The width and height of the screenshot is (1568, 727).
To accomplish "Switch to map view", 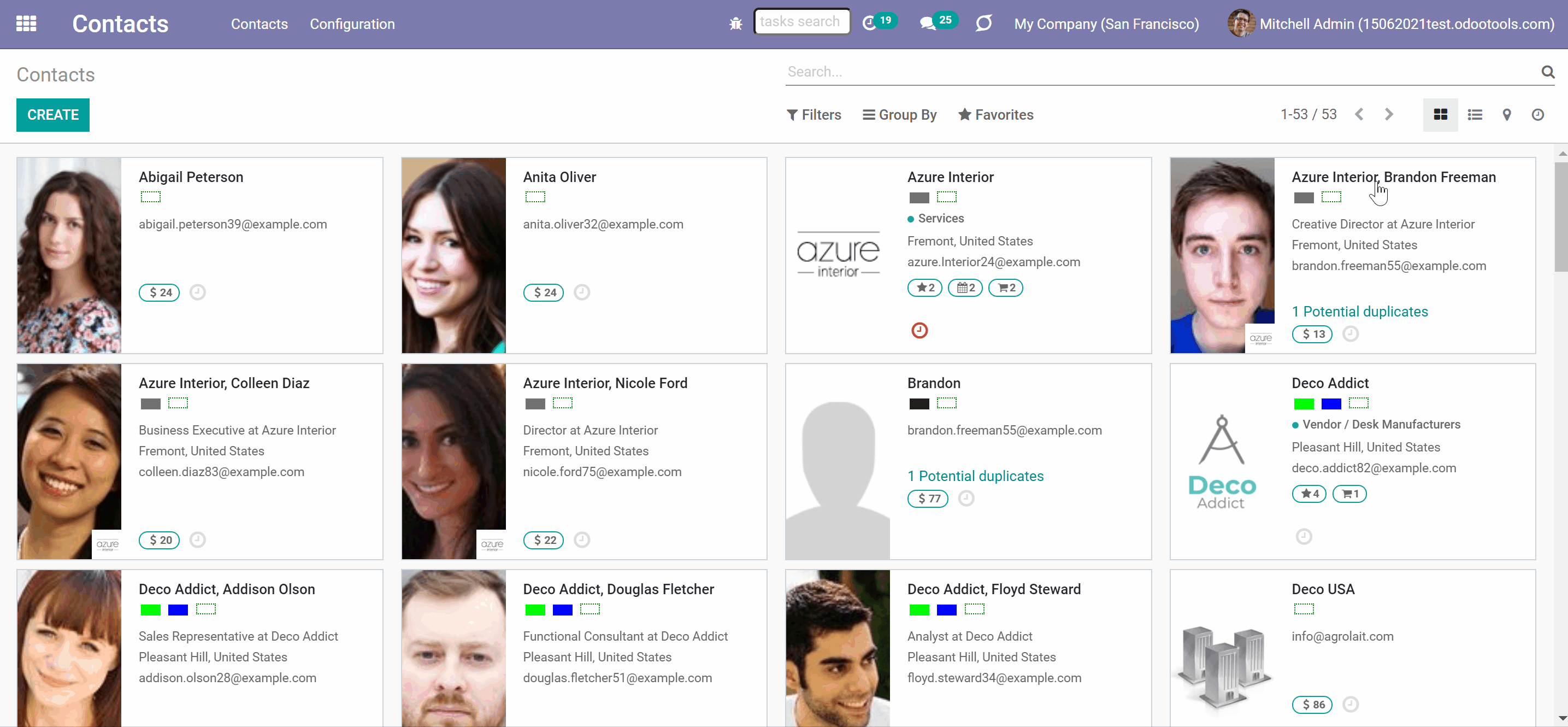I will [x=1506, y=114].
